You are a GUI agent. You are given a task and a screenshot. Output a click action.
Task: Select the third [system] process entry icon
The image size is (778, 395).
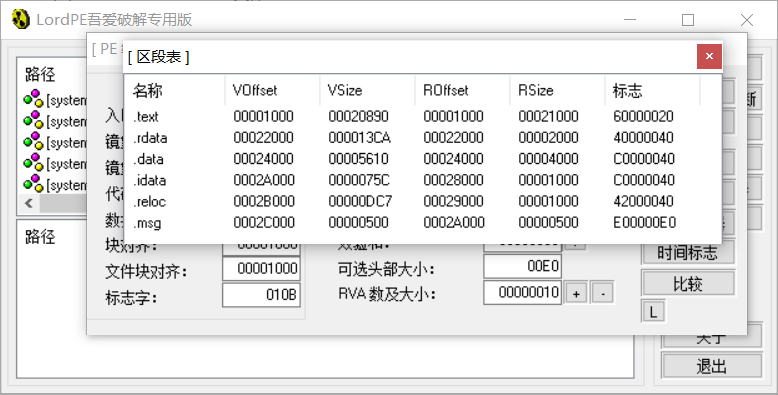point(34,142)
